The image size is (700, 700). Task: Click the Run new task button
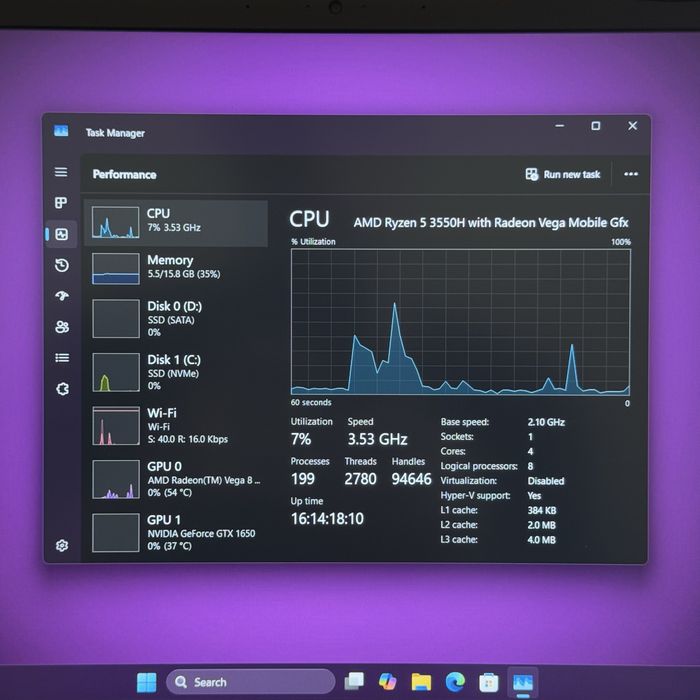[x=563, y=174]
